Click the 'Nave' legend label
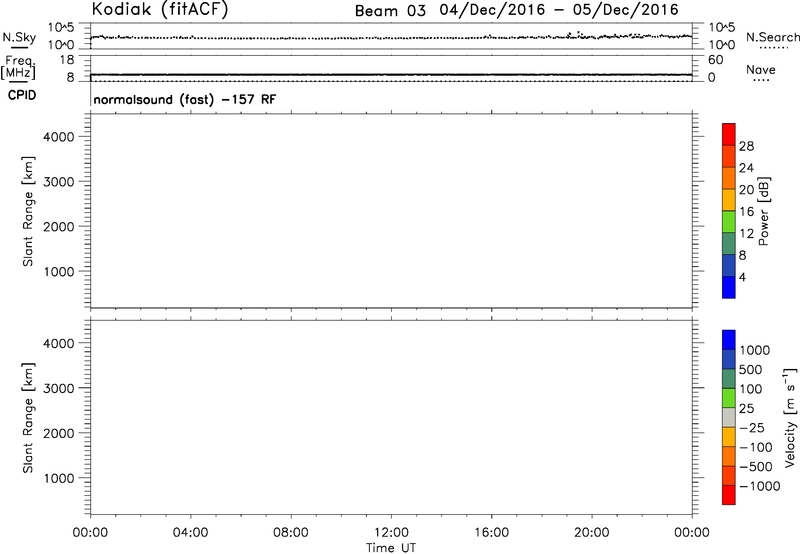 [x=761, y=70]
